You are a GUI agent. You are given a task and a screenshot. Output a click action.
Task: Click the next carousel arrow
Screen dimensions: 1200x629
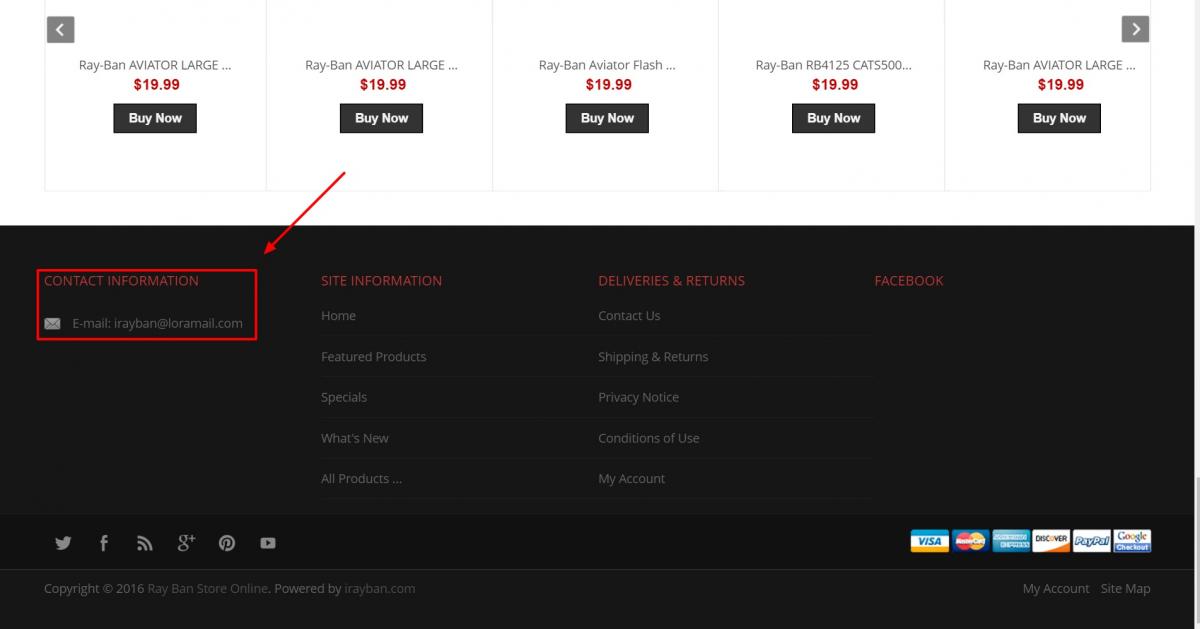point(1135,29)
